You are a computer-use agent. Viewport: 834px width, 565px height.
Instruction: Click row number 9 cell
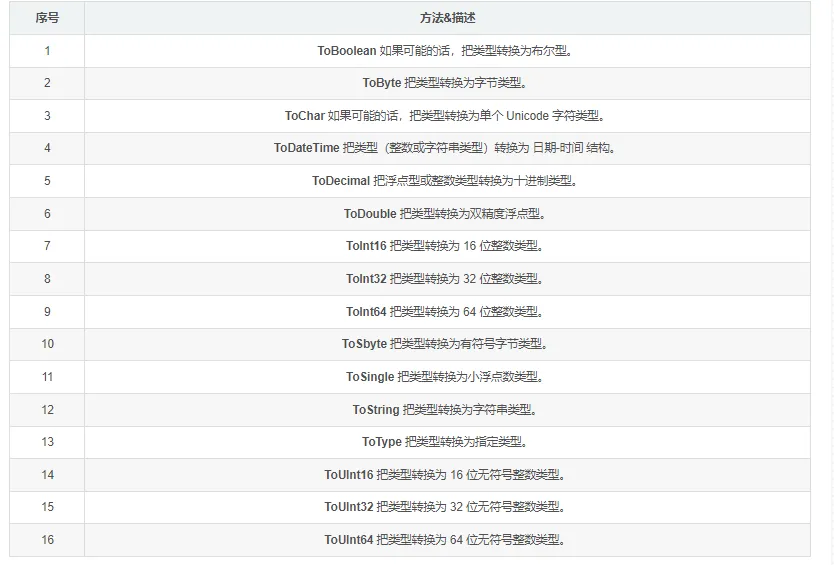point(47,312)
